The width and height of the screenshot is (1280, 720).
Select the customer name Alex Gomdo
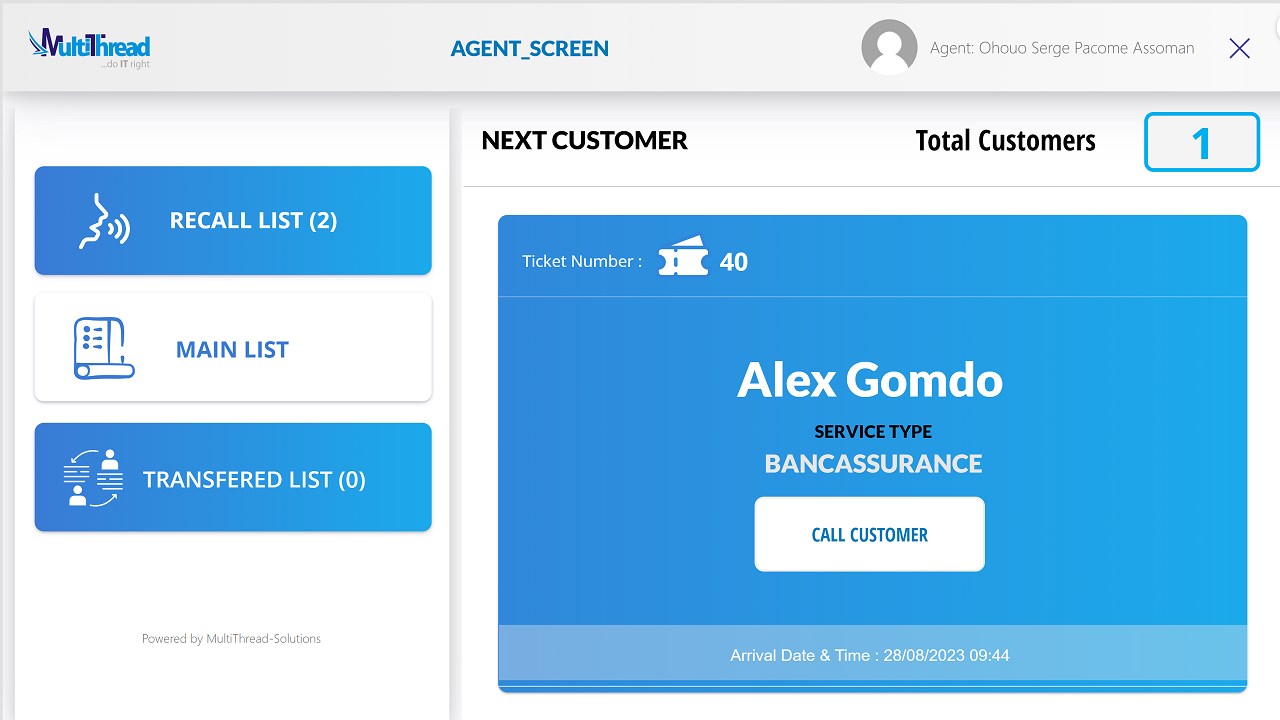point(870,380)
